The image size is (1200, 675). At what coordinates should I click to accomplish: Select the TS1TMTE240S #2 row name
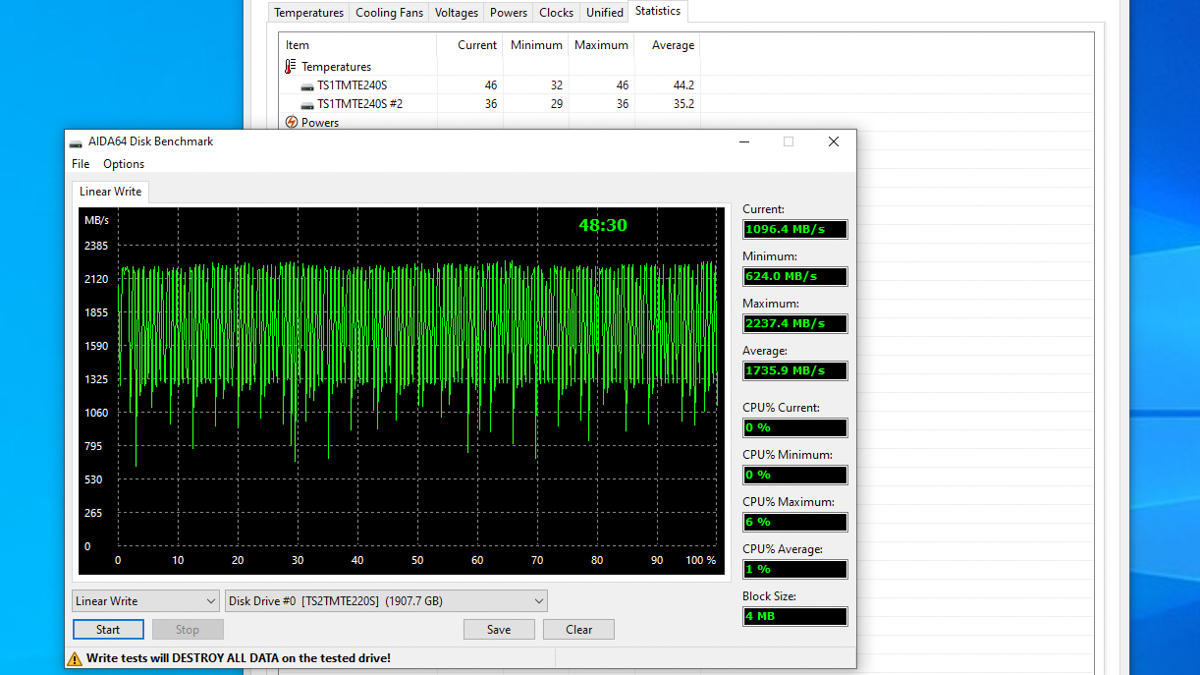(x=360, y=104)
